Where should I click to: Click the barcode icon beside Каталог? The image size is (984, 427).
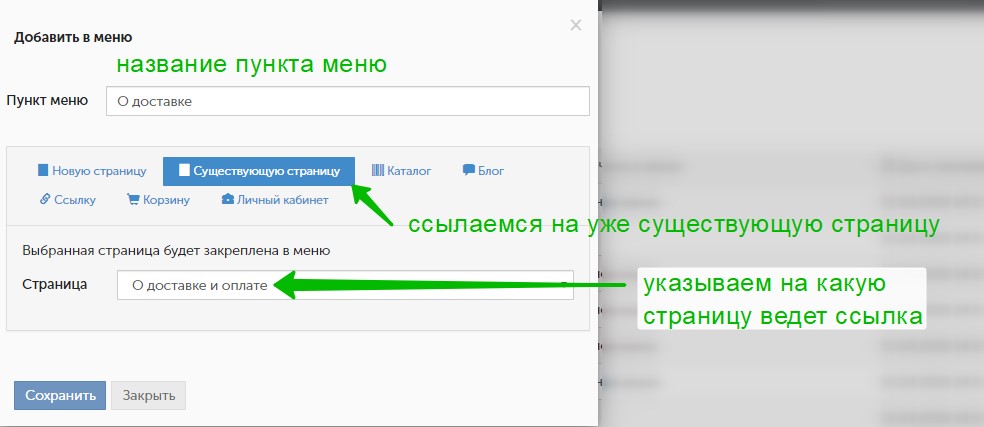coord(378,170)
